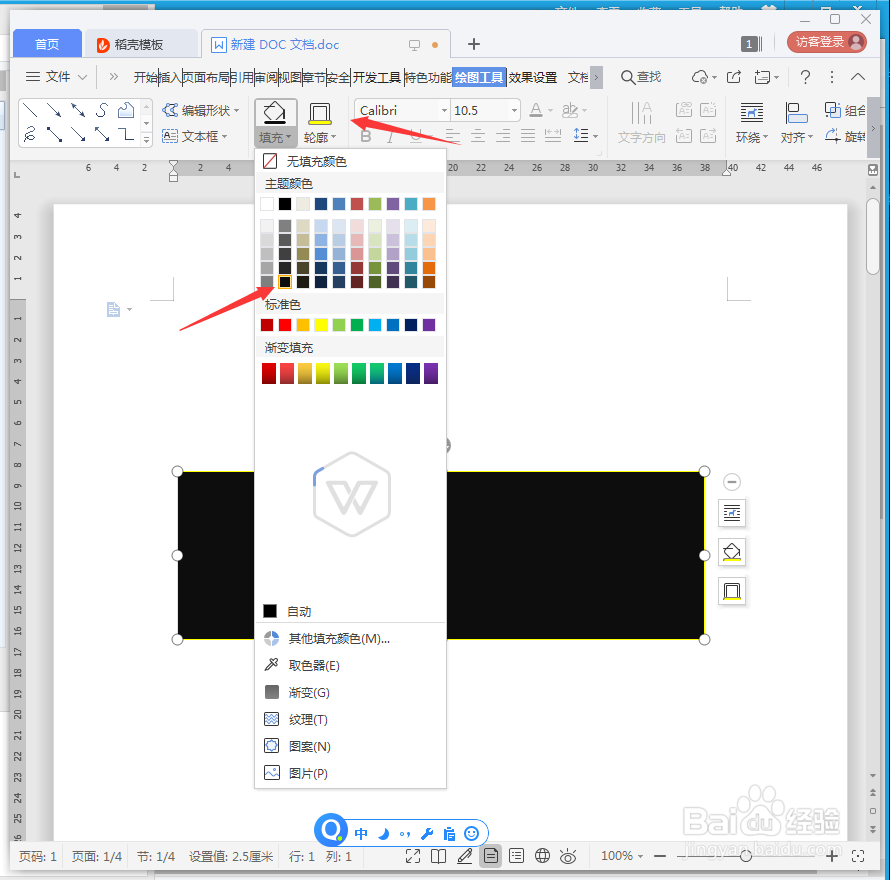Click the outline view list icon
The image size is (890, 880).
[516, 856]
